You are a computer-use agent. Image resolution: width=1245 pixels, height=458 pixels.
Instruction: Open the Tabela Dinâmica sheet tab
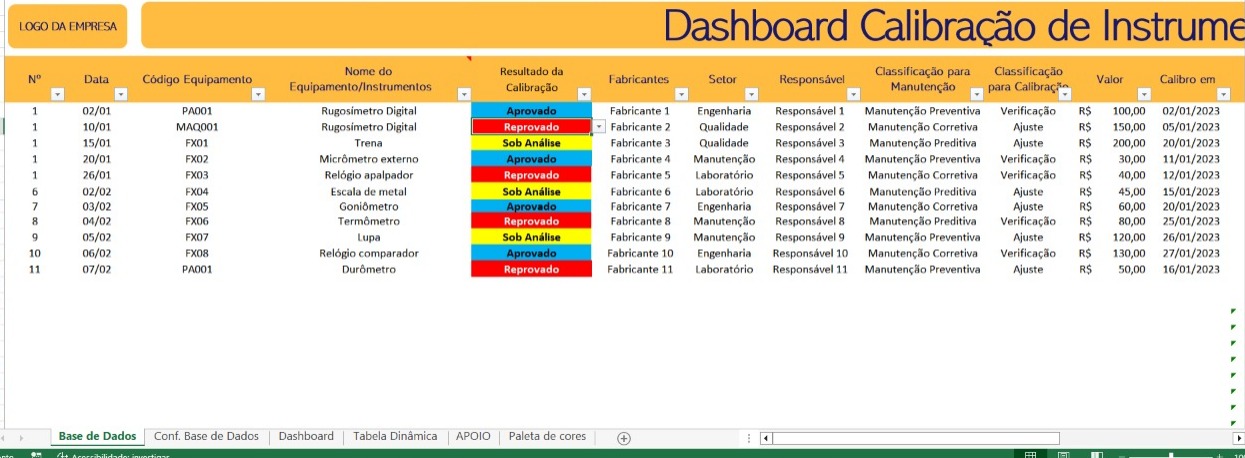(x=395, y=437)
